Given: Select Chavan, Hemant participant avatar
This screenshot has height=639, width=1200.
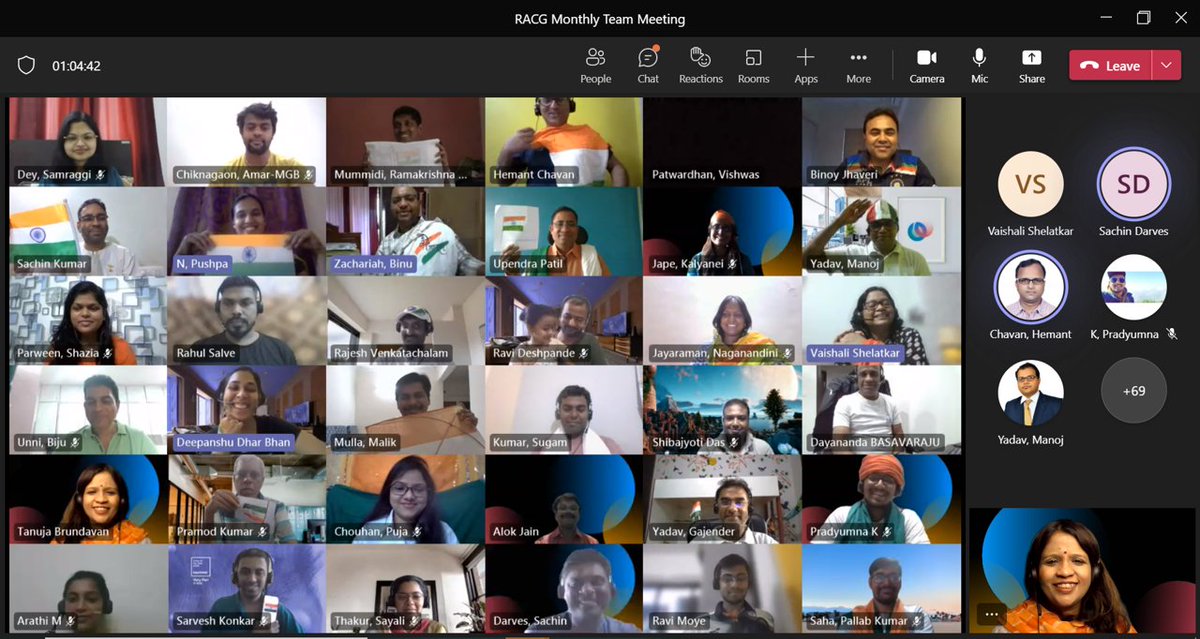Looking at the screenshot, I should point(1030,287).
